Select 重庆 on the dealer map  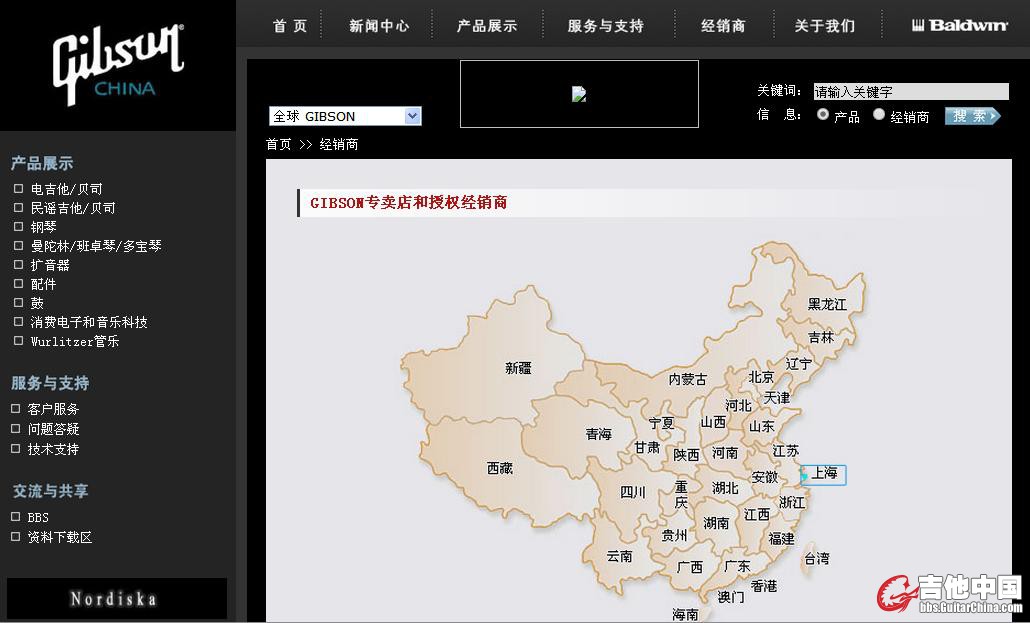coord(681,494)
